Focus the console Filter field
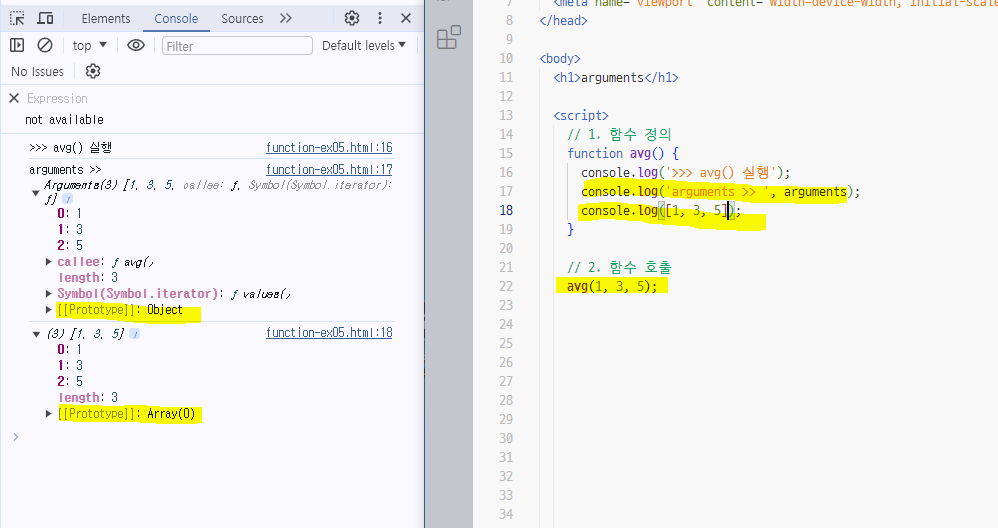The image size is (998, 528). (x=237, y=46)
